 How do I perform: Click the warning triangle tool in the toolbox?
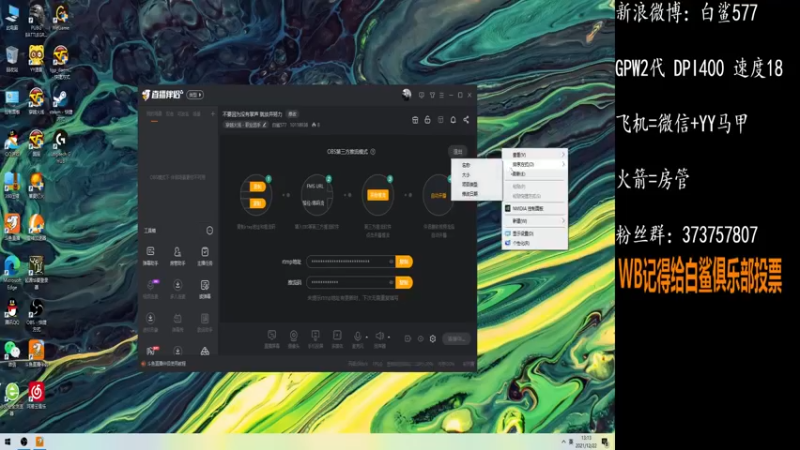point(205,351)
